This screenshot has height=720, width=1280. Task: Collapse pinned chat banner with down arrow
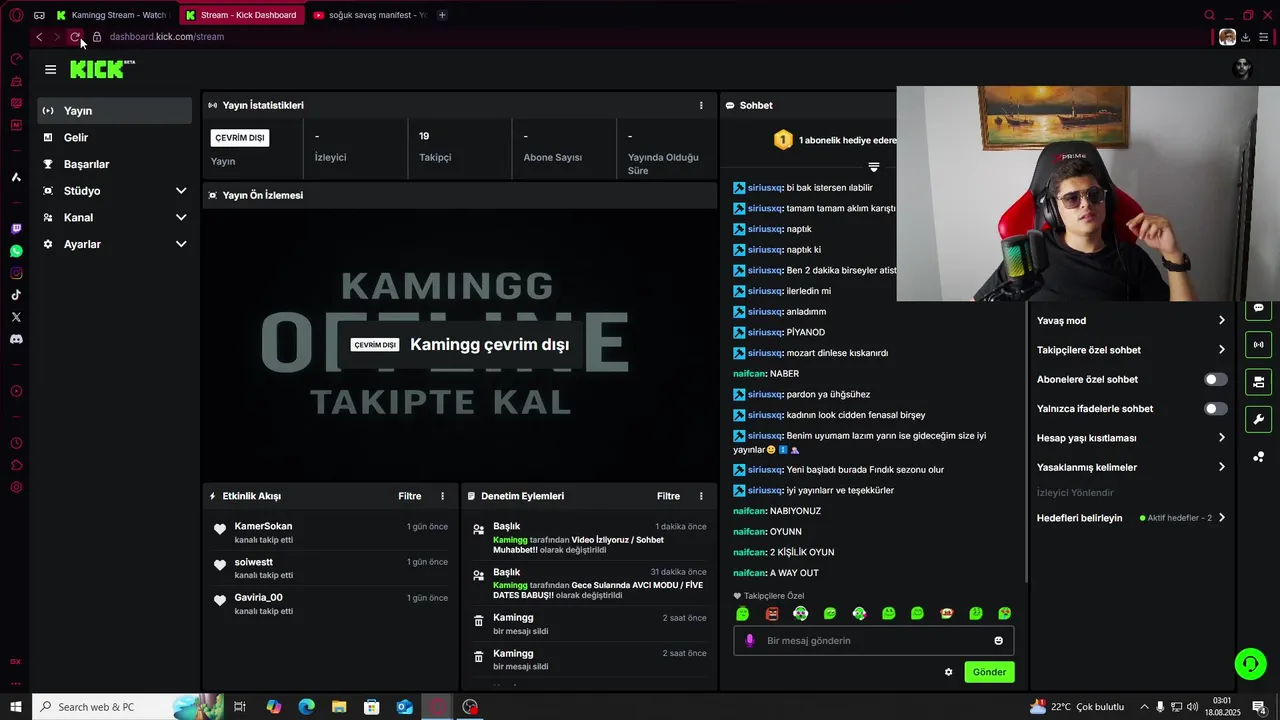pyautogui.click(x=873, y=167)
